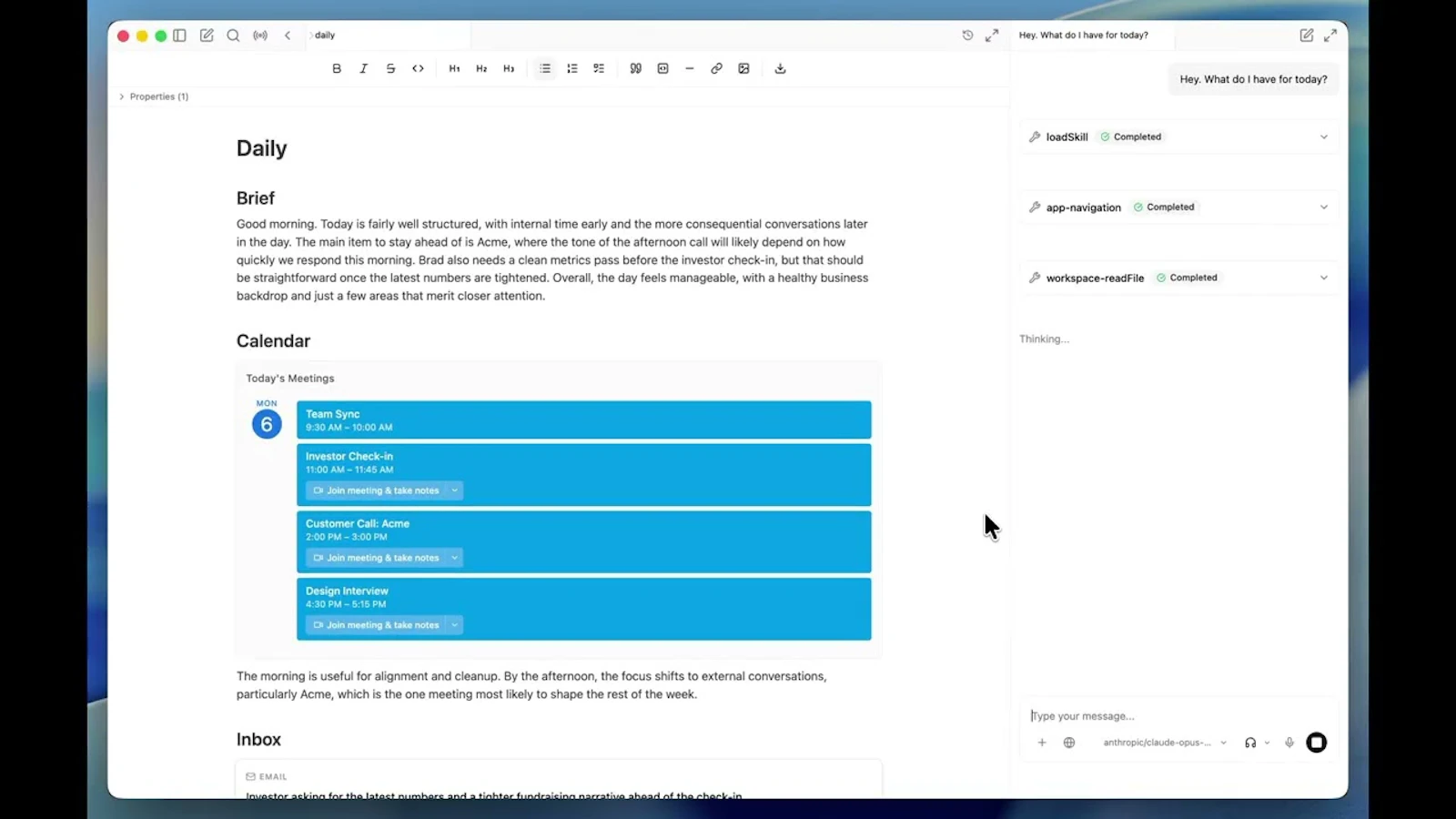Image resolution: width=1456 pixels, height=819 pixels.
Task: Enable the checklist formatting toggle
Action: (599, 68)
